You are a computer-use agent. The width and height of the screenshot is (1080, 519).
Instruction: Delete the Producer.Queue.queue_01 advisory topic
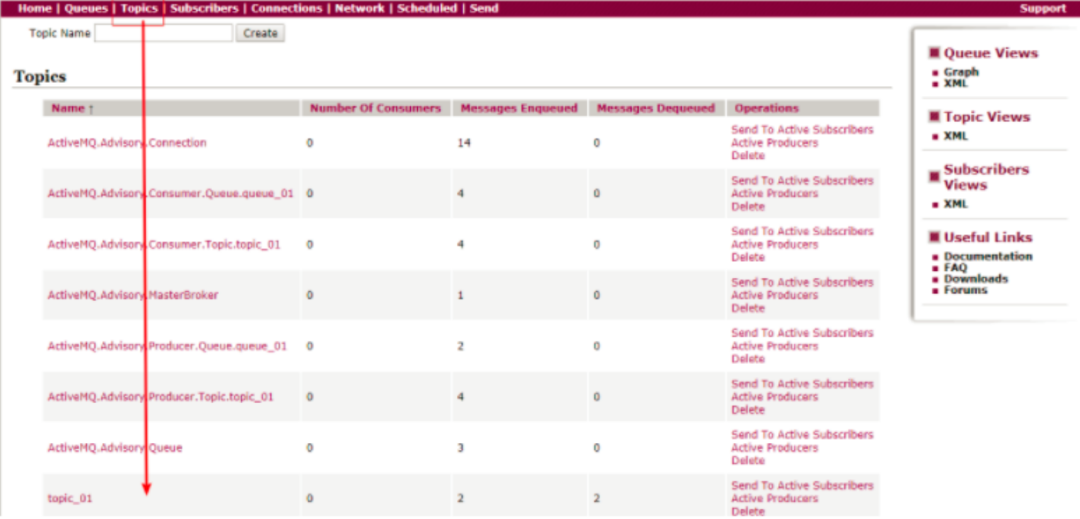coord(748,359)
